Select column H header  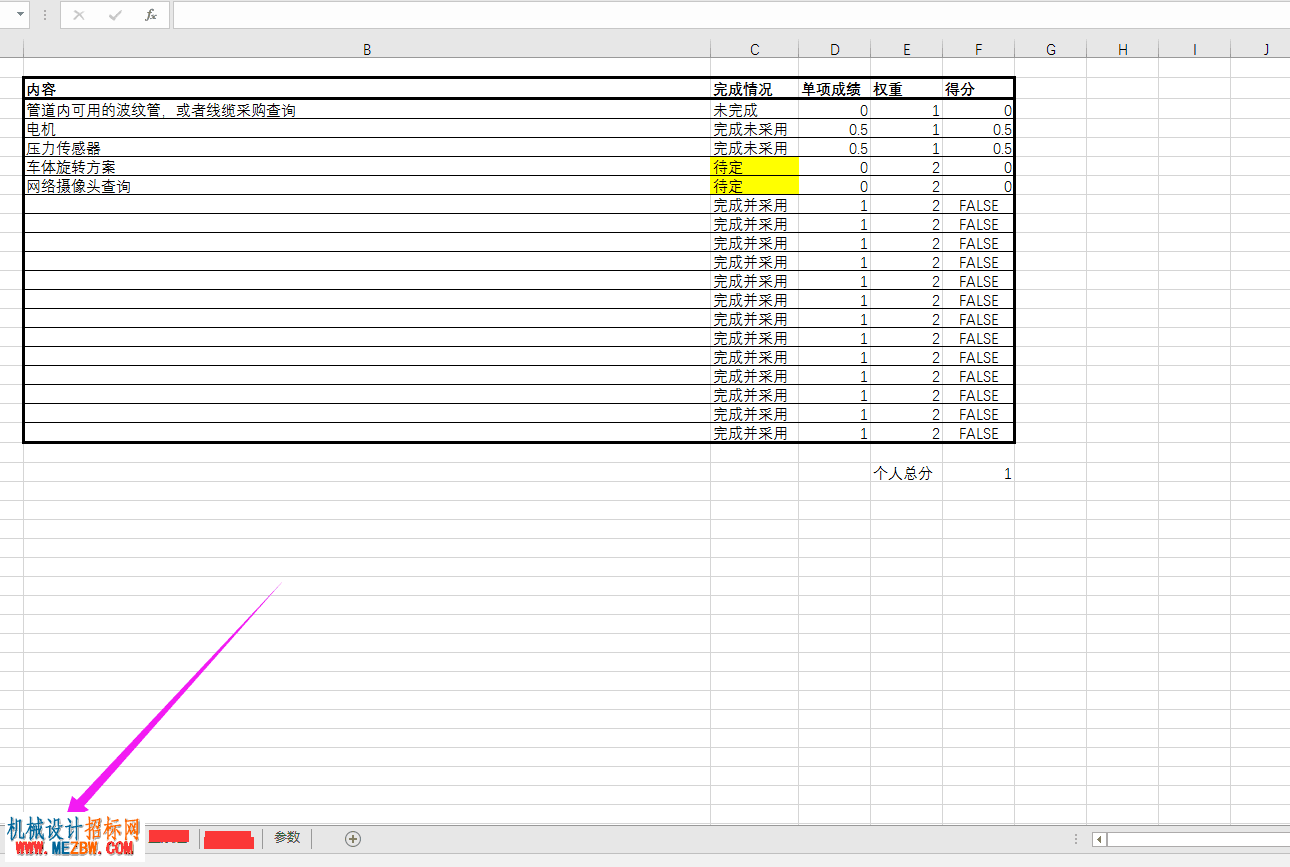click(1122, 49)
